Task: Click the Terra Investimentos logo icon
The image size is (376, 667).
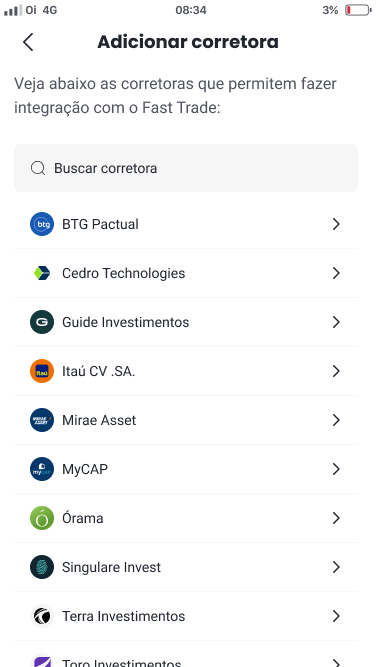Action: coord(42,616)
